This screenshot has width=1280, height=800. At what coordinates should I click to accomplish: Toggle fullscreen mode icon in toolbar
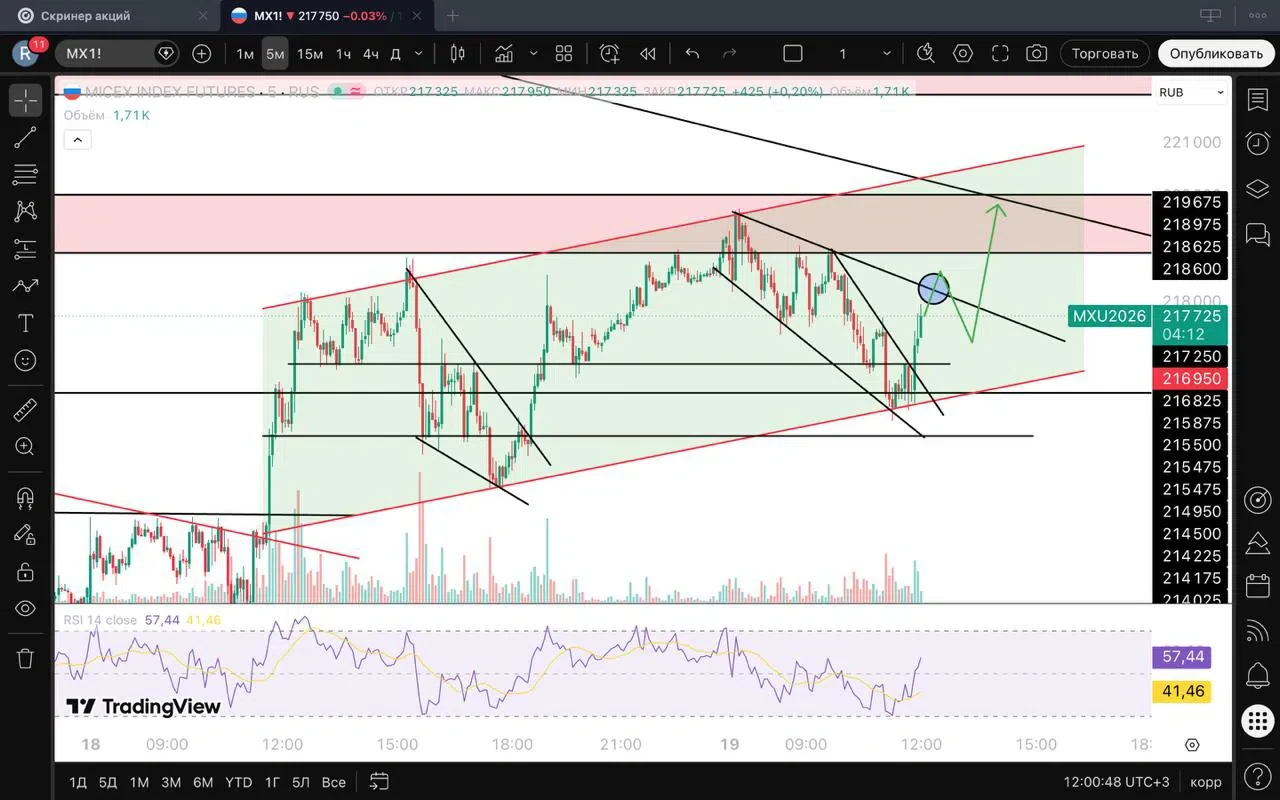tap(1000, 53)
